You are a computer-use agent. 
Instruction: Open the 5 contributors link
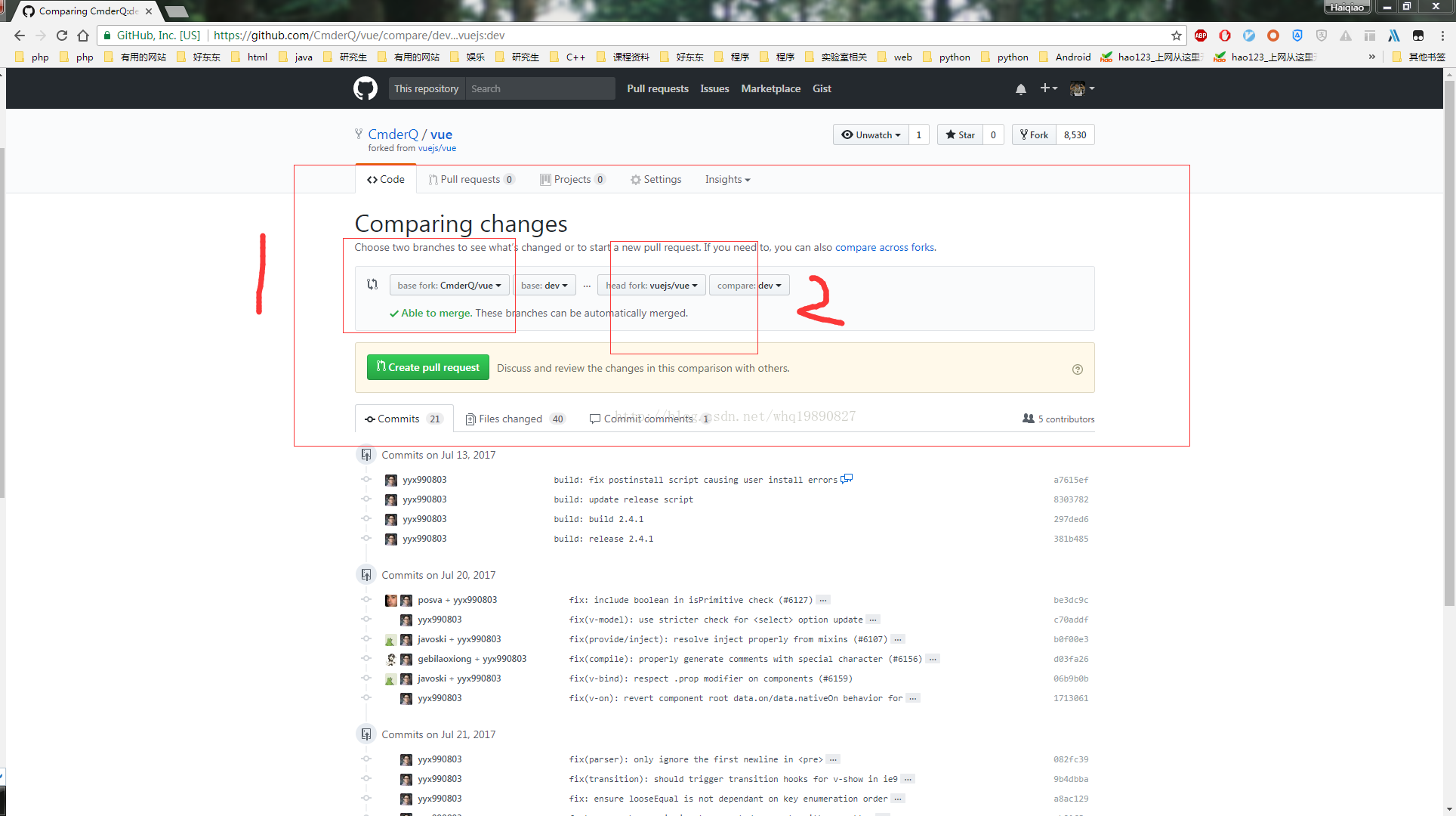coord(1059,419)
